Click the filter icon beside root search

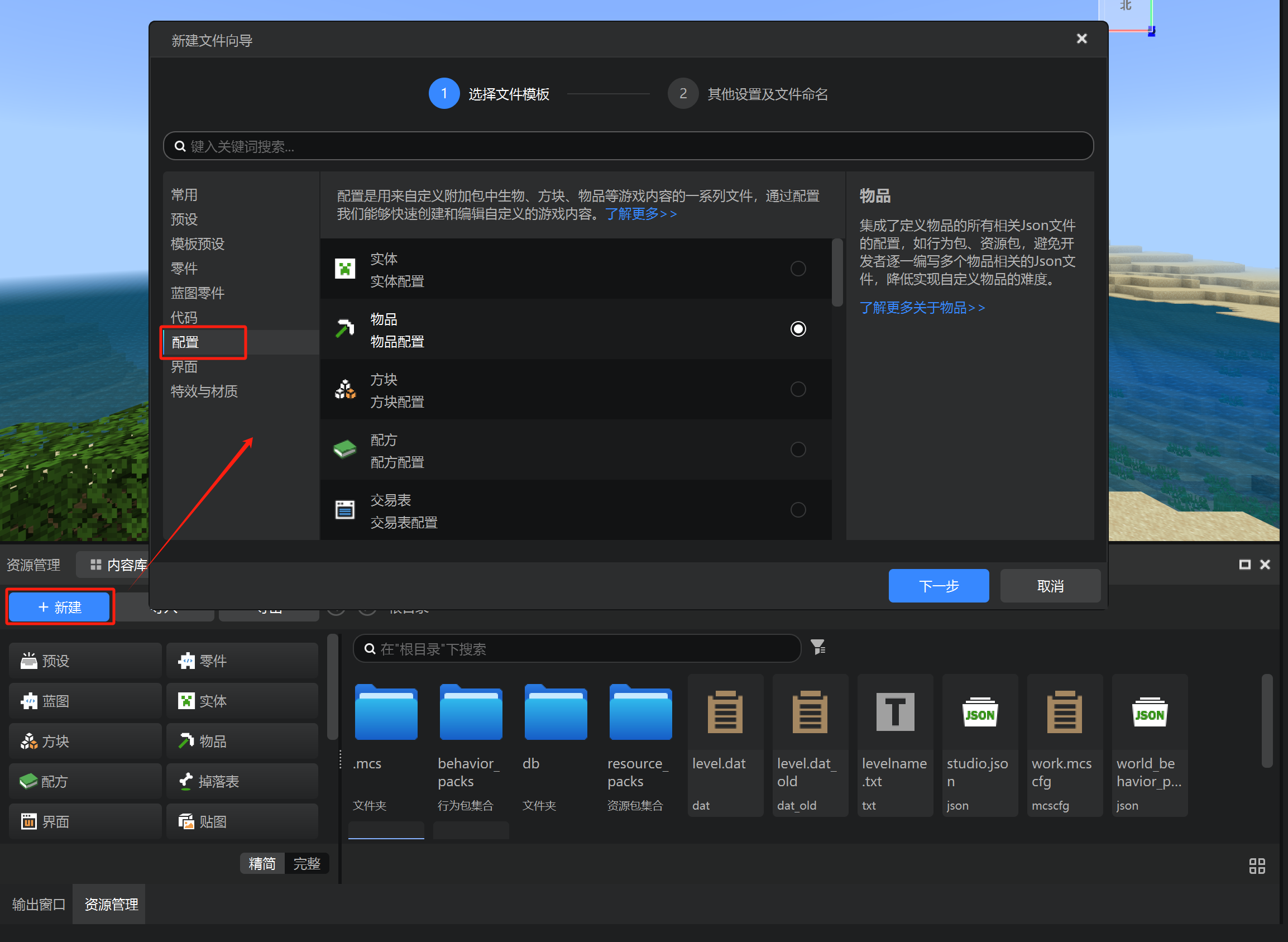(x=818, y=647)
